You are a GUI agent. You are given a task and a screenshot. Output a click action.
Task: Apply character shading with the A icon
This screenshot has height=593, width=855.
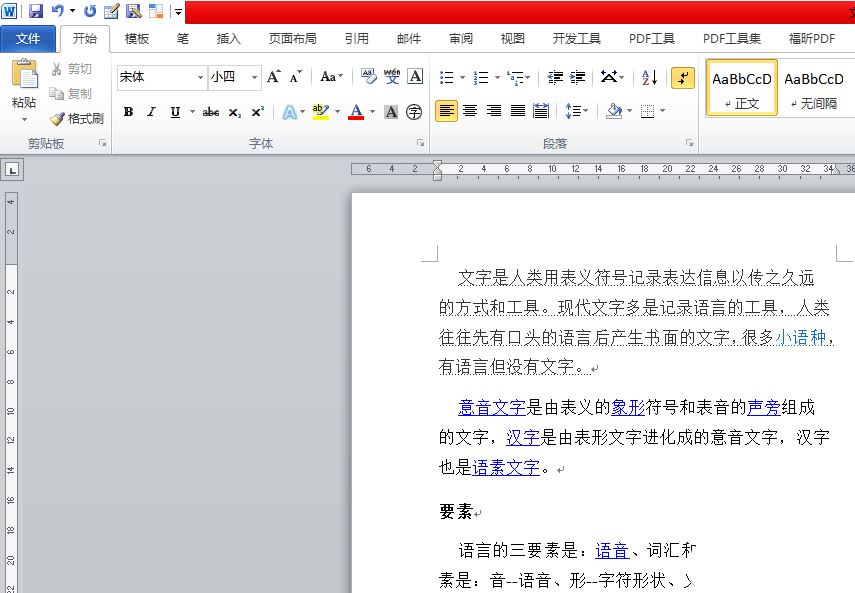[392, 110]
